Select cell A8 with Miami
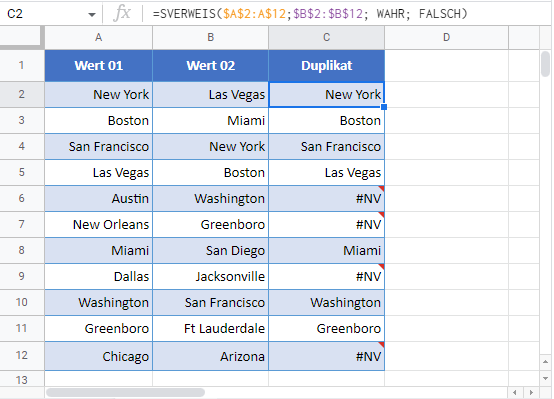 [x=99, y=251]
